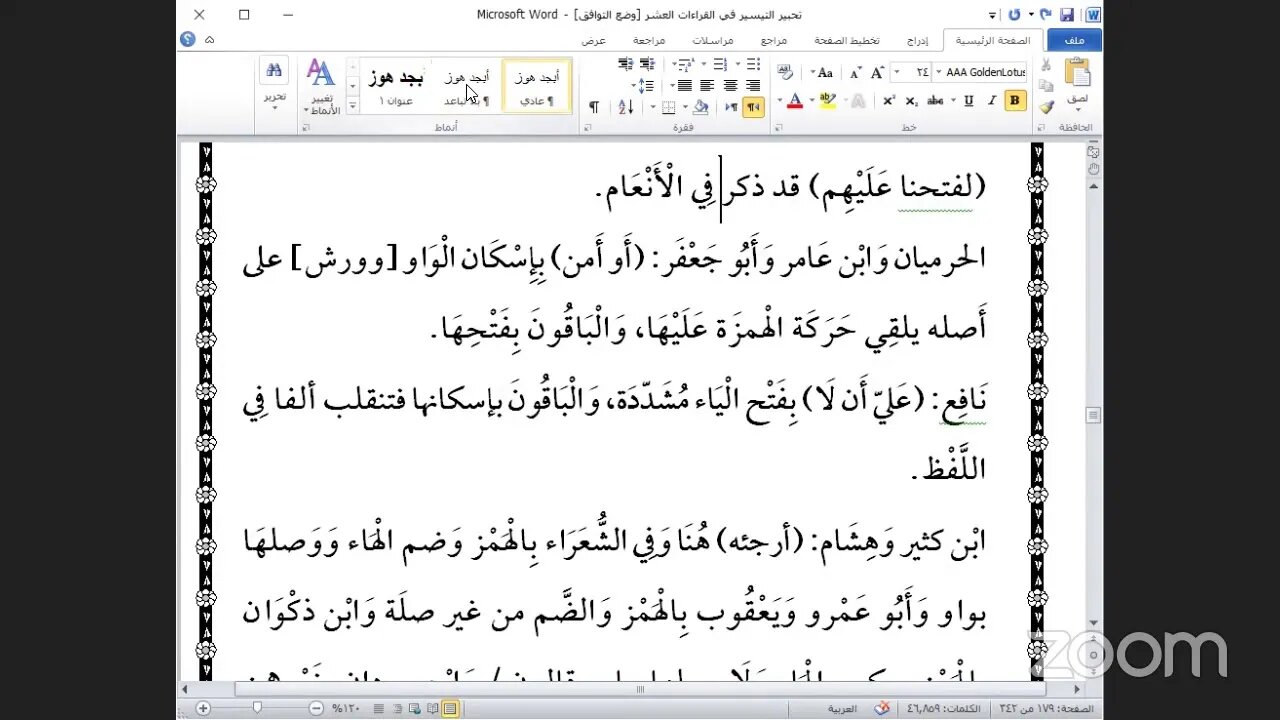Screen dimensions: 1280x720
Task: Click the zoom in plus button
Action: pos(203,708)
